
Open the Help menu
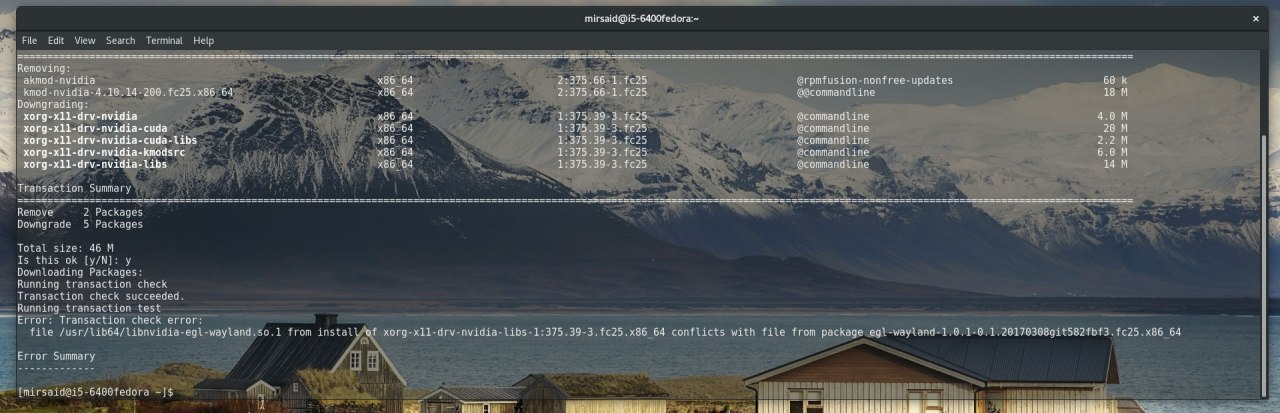[204, 41]
